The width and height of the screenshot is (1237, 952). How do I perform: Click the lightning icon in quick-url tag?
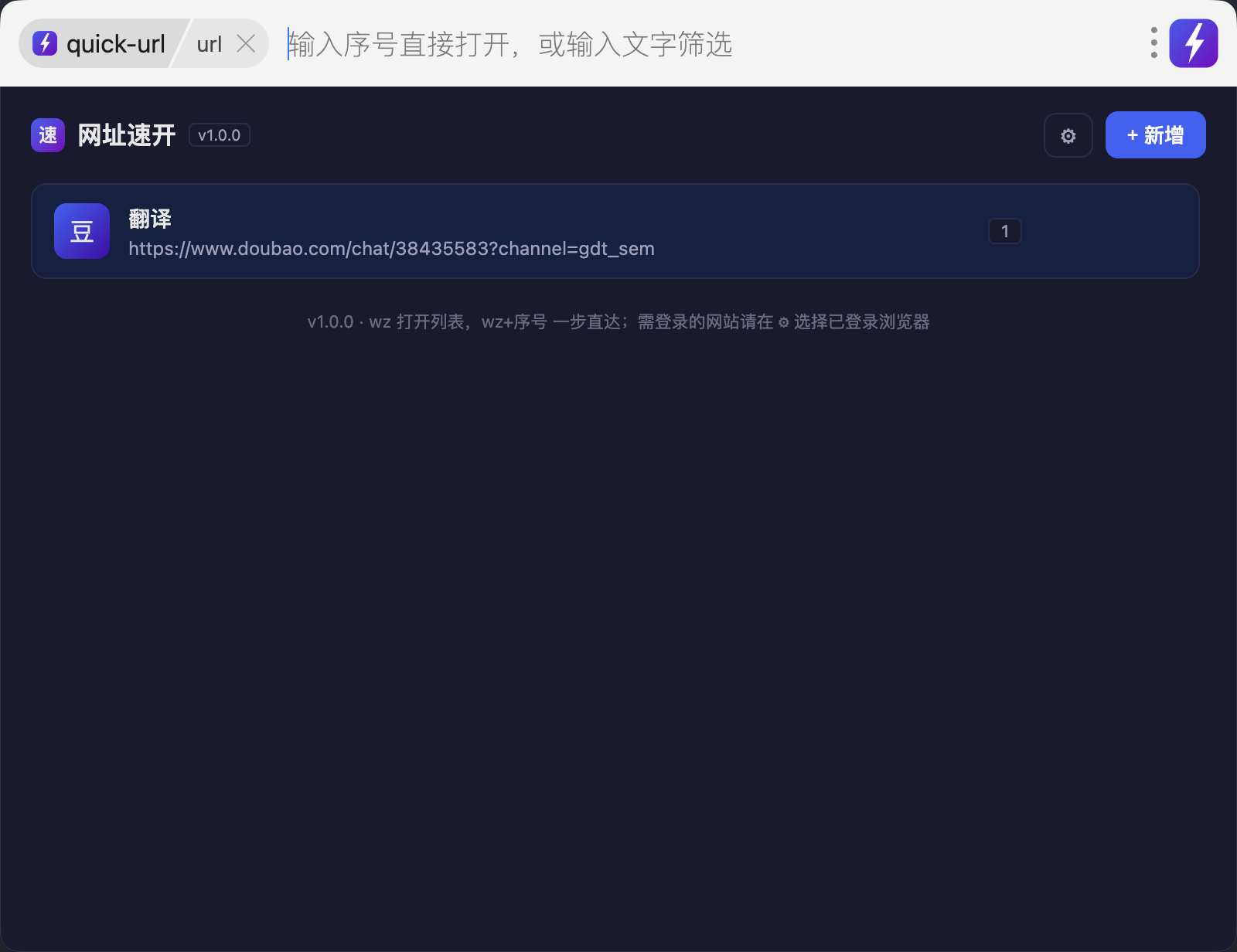click(x=45, y=43)
